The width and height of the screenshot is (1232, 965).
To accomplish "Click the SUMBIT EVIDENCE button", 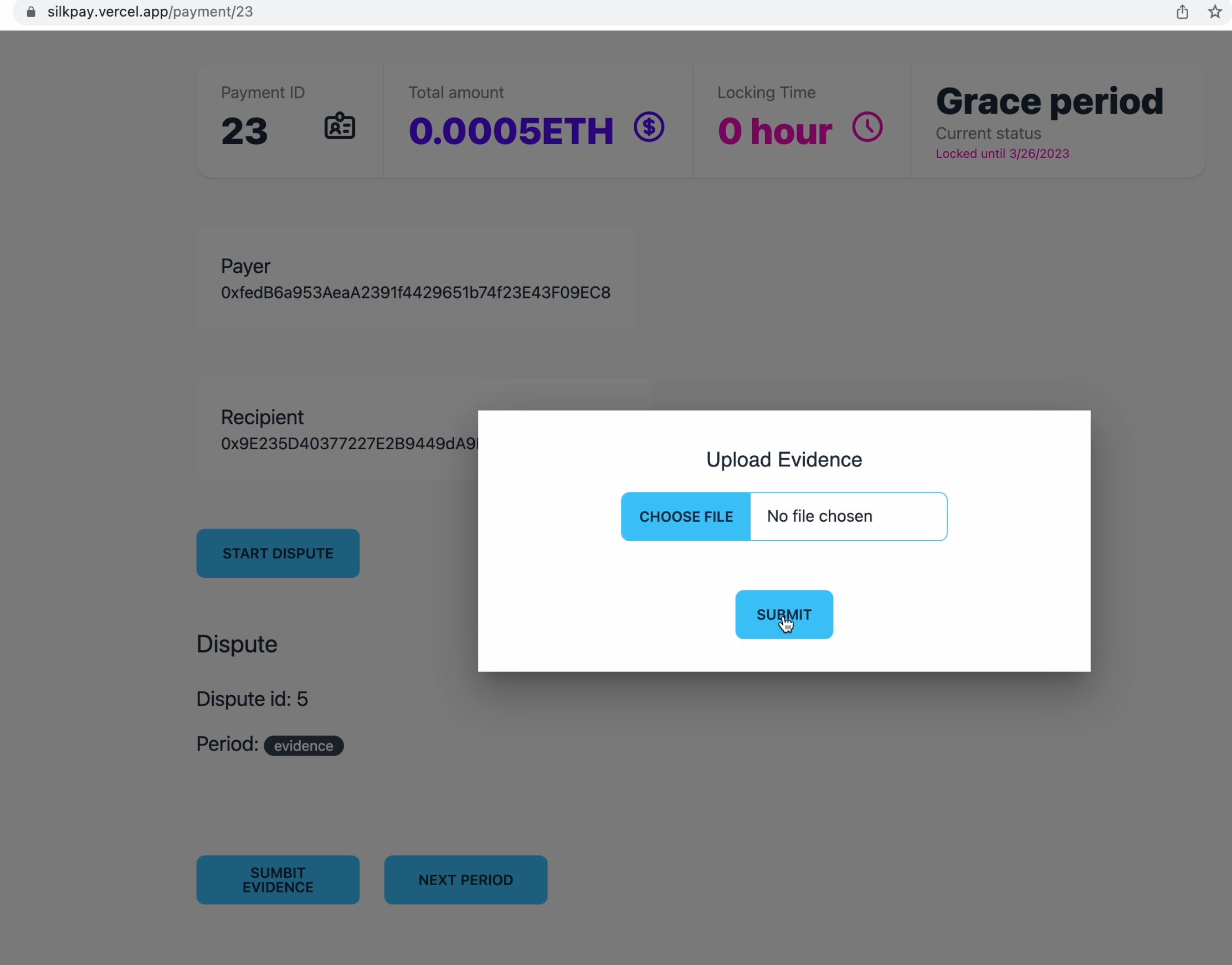I will point(278,879).
